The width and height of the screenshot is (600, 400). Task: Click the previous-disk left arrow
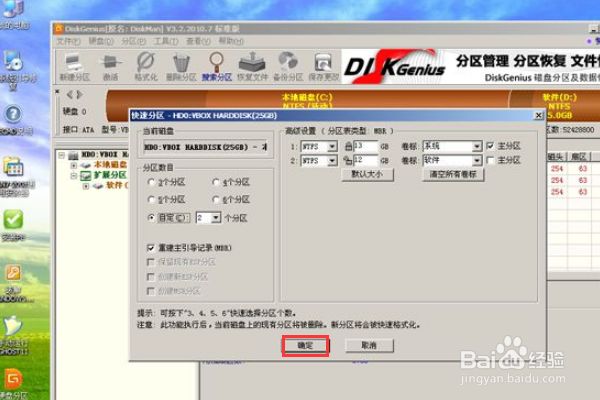coord(69,94)
